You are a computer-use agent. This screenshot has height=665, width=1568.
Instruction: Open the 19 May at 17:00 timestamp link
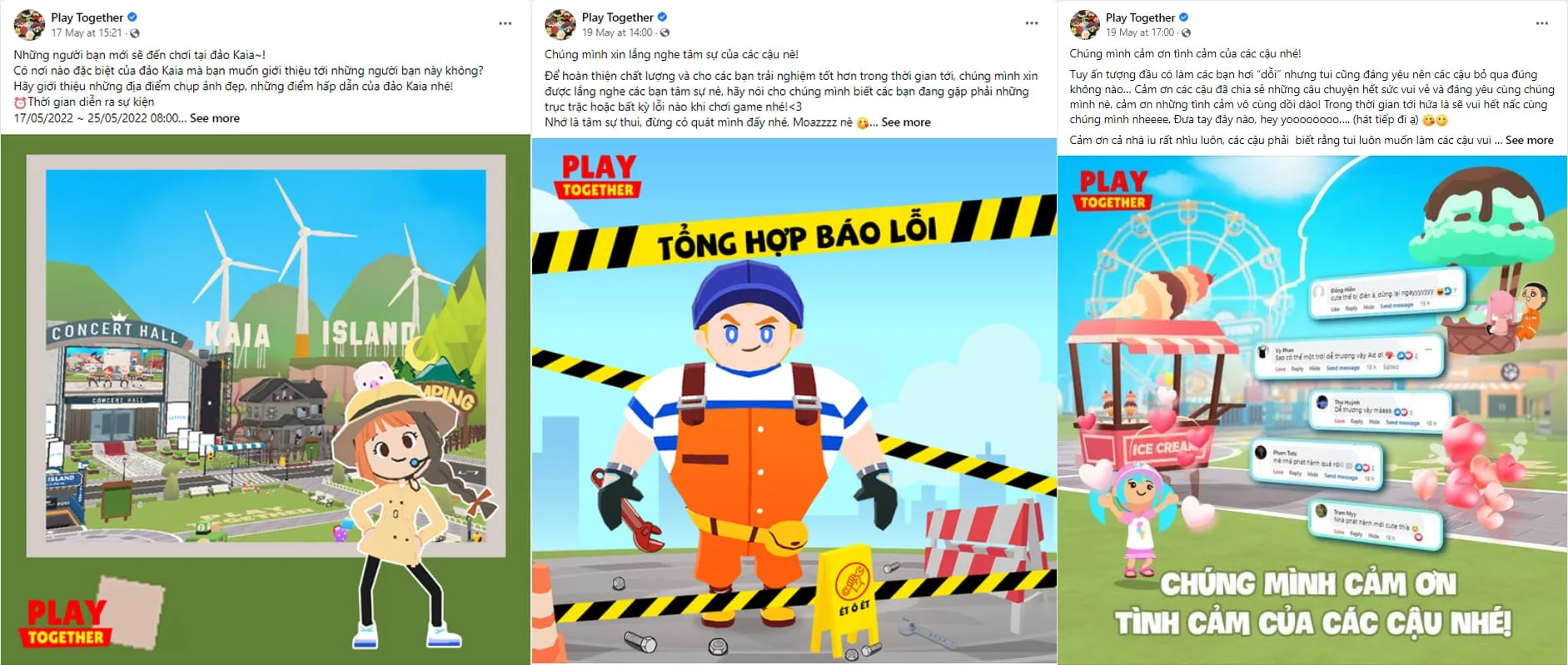tap(1140, 33)
